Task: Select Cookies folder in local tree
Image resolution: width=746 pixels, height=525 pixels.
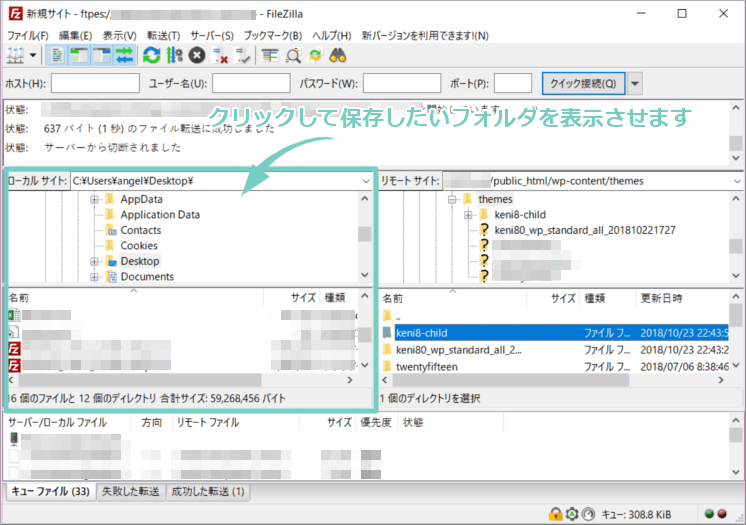Action: (139, 246)
